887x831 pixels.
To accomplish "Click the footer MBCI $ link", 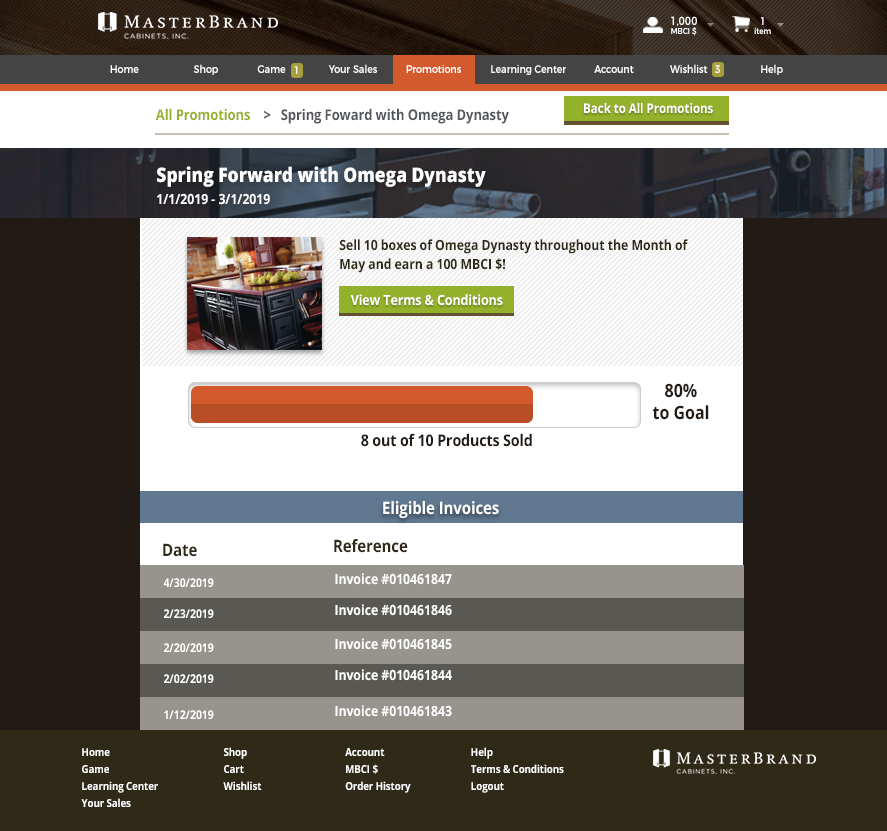I will point(361,769).
